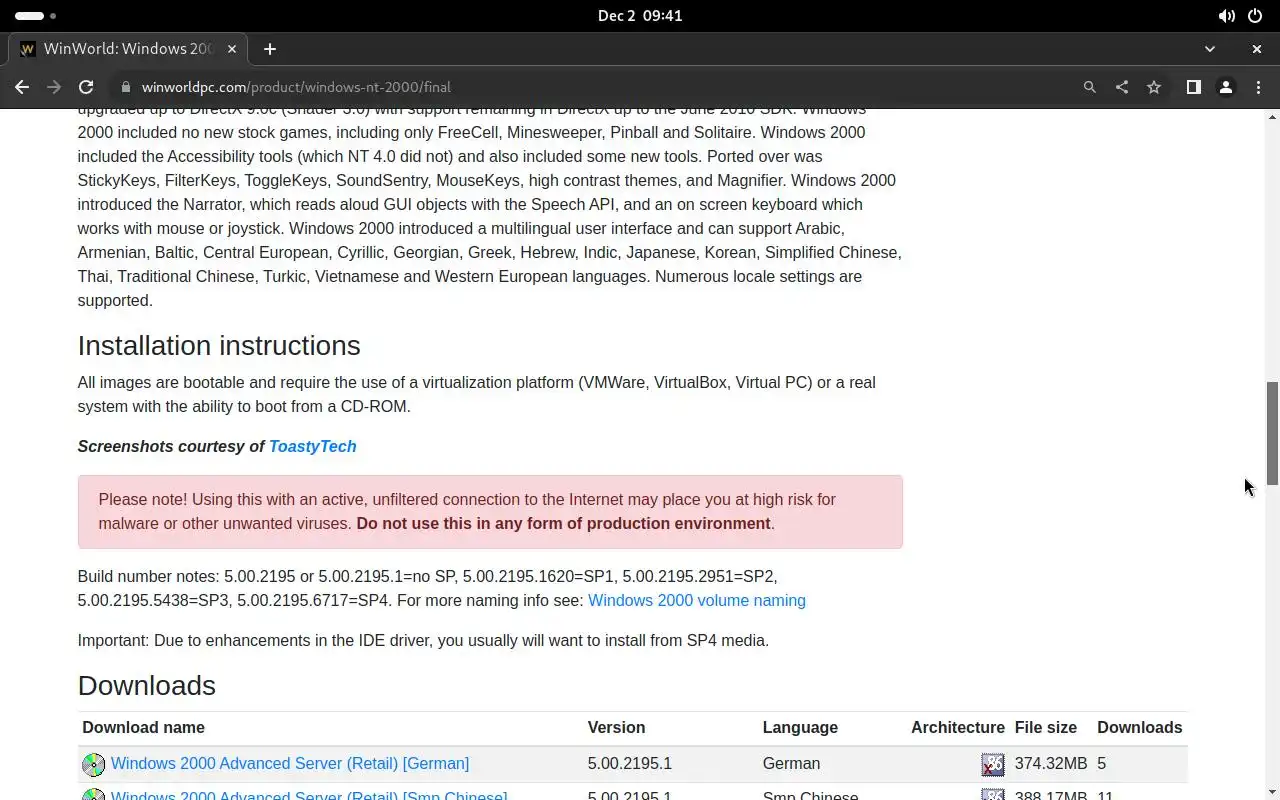
Task: Click the Downloads column header
Action: 1140,727
